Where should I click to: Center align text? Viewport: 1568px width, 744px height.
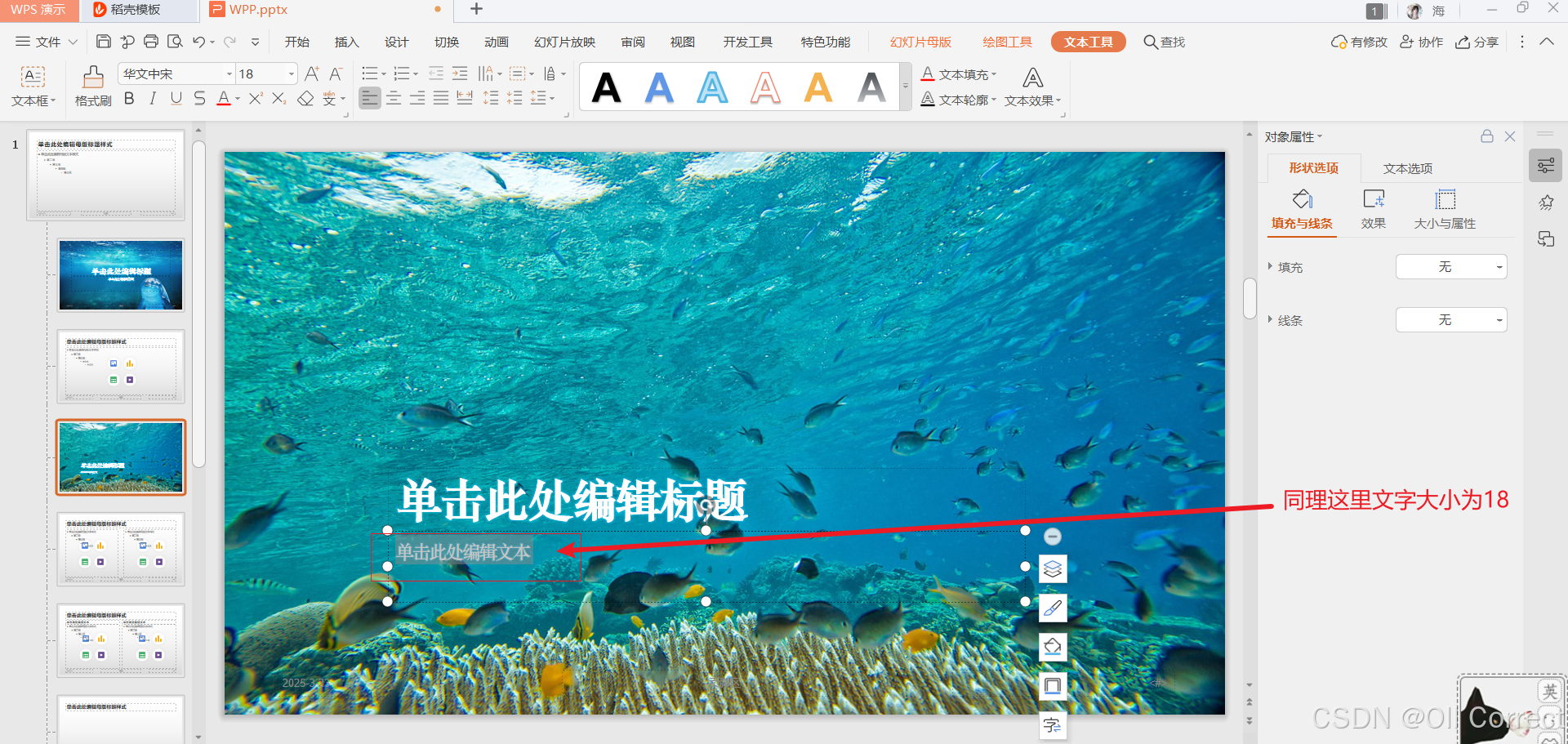(394, 99)
